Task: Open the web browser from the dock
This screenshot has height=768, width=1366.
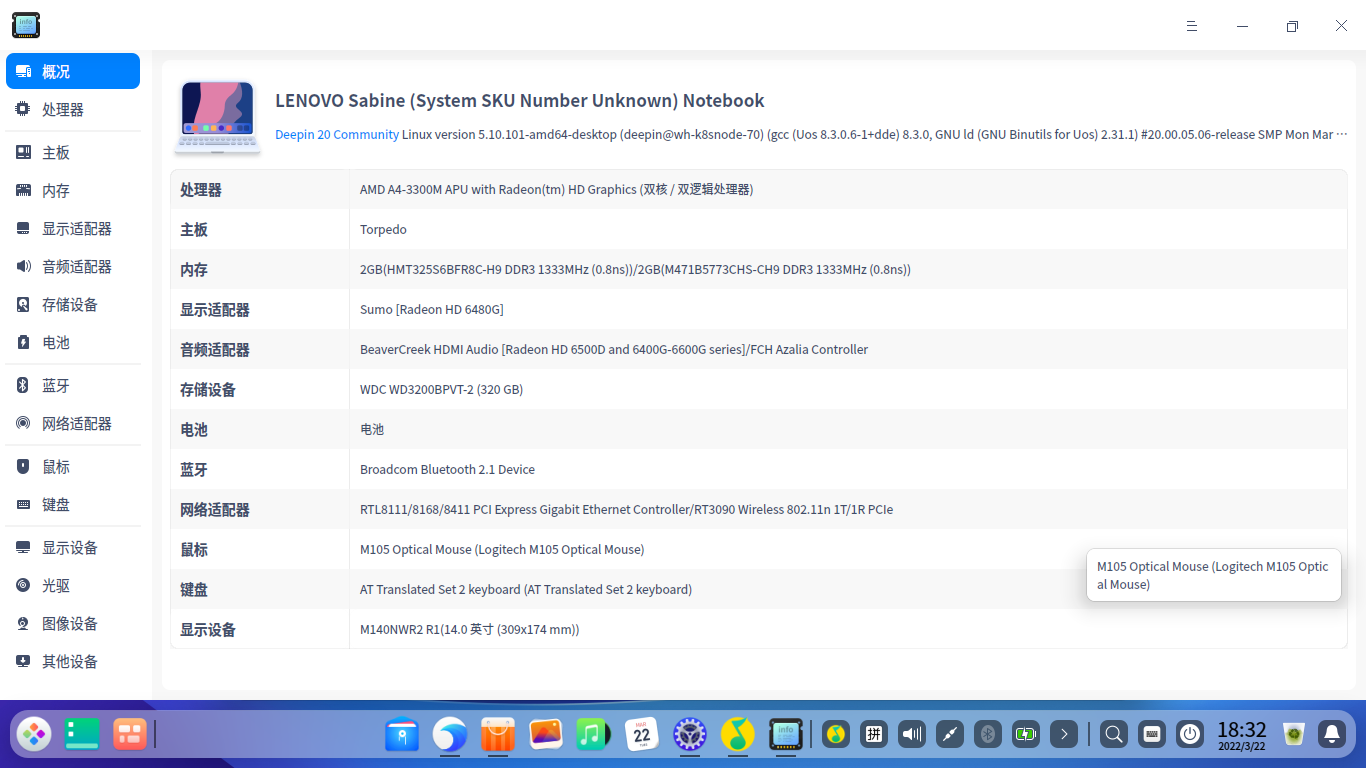Action: 450,735
